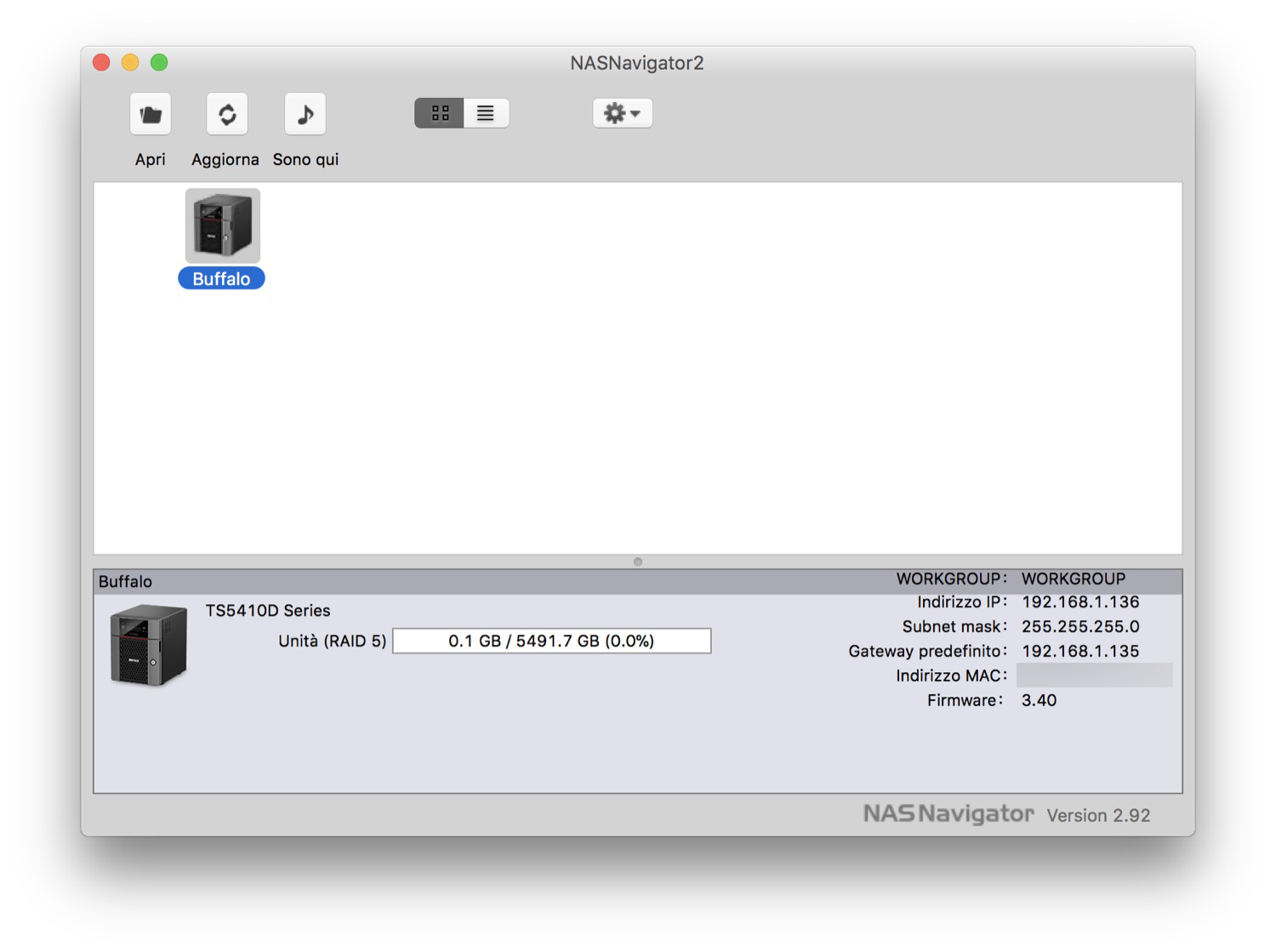Minimize the NASNavigator2 window
This screenshot has height=952, width=1276.
130,62
